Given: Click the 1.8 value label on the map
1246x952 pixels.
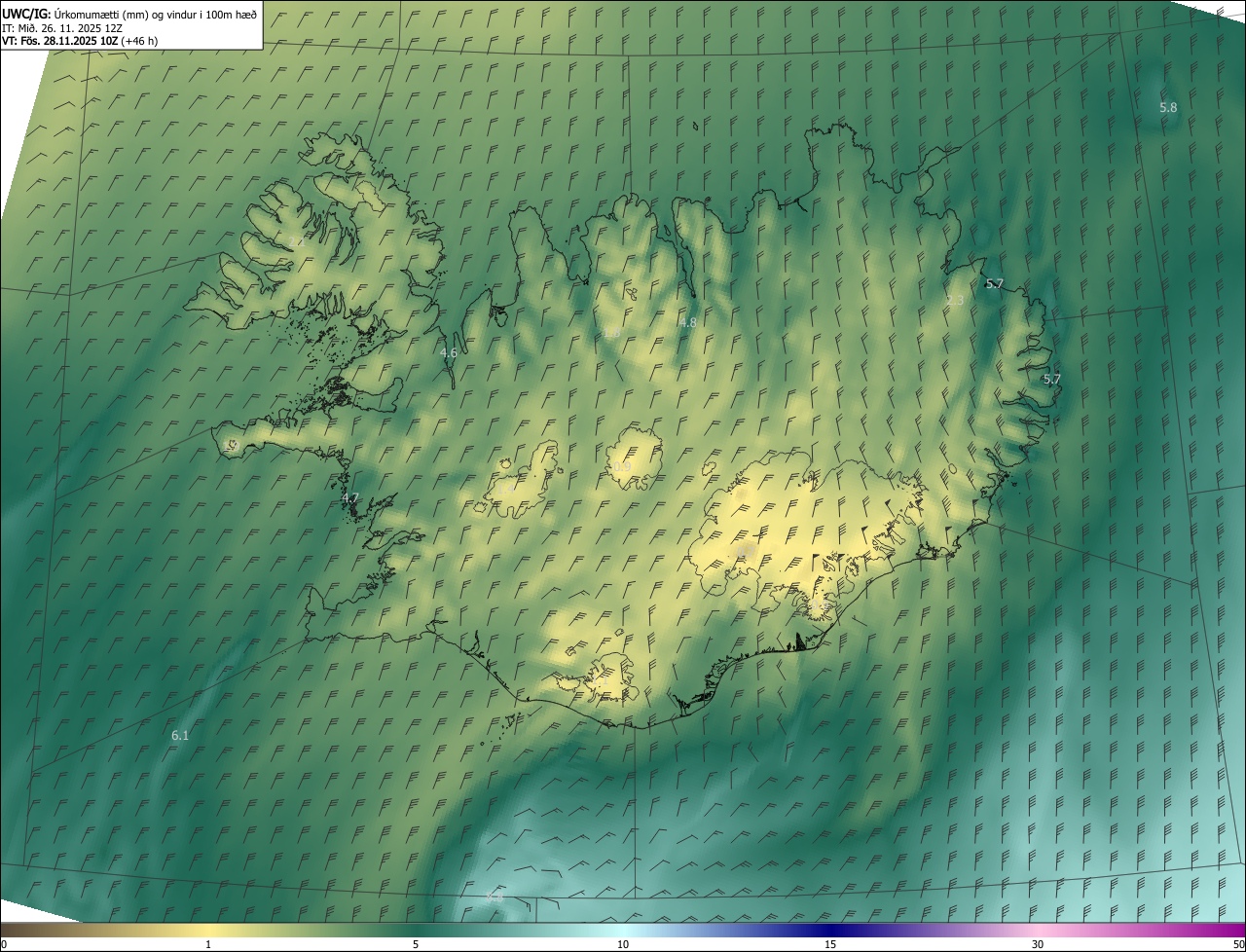Looking at the screenshot, I should pos(612,334).
